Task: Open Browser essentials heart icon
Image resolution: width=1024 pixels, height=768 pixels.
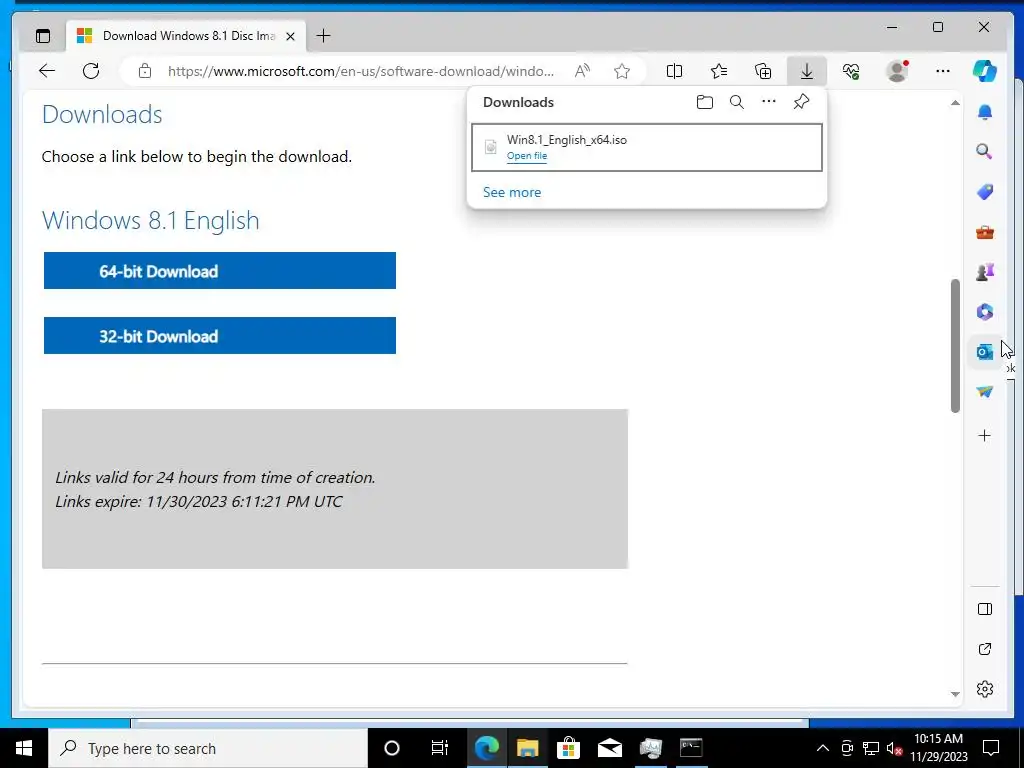Action: coord(851,71)
